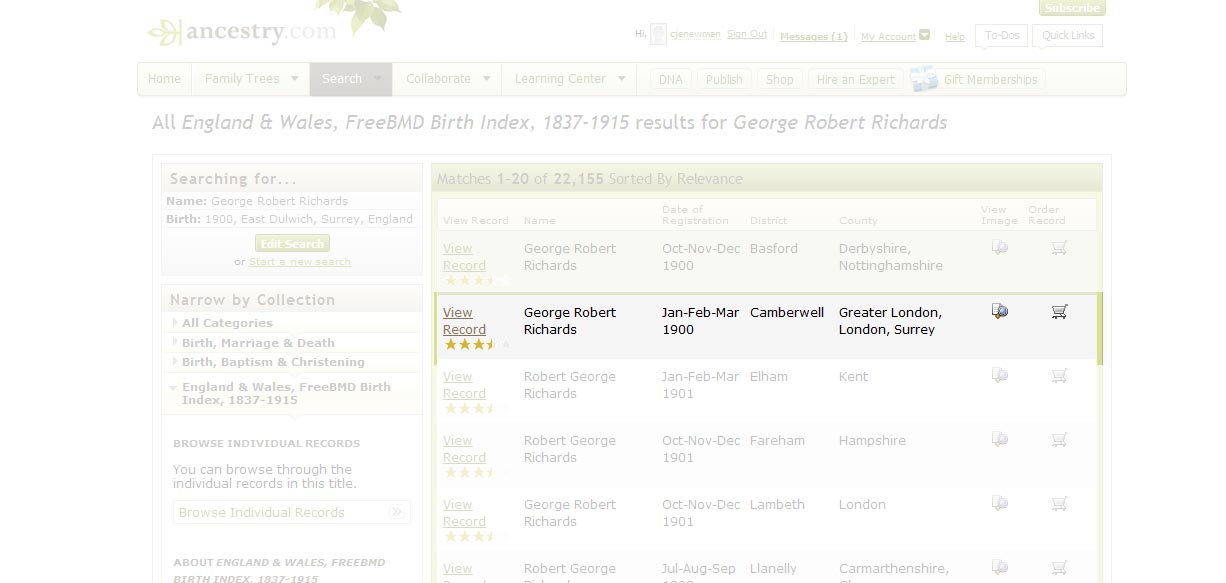This screenshot has height=583, width=1226.
Task: Open the Collaborate dropdown arrow
Action: (x=486, y=79)
